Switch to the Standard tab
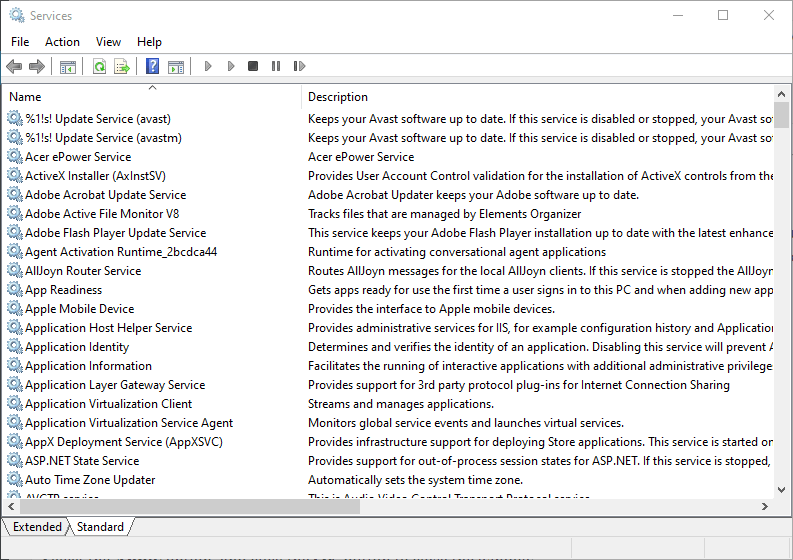The height and width of the screenshot is (560, 793). point(100,527)
